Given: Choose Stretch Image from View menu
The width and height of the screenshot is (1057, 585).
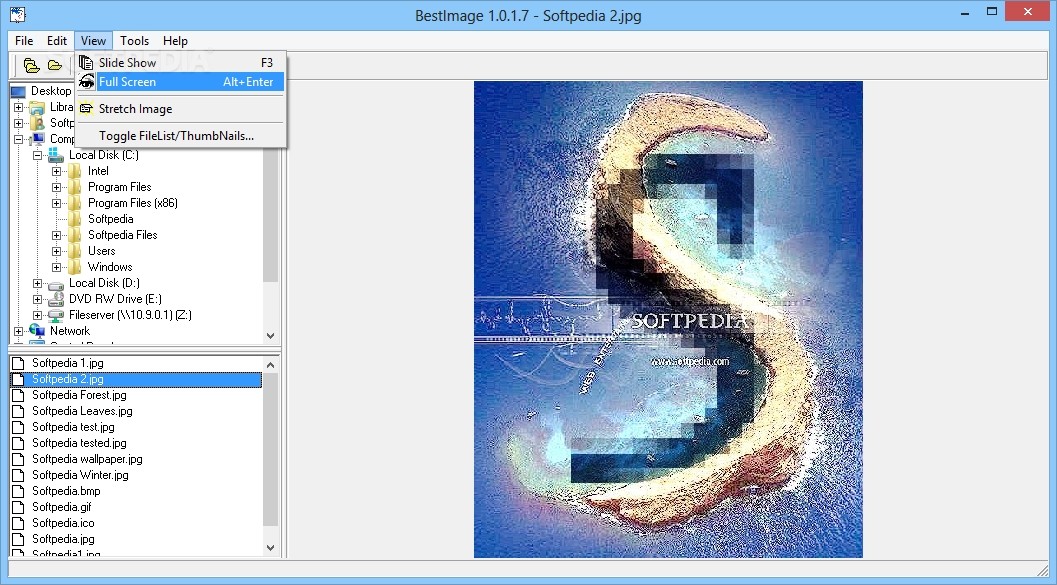Looking at the screenshot, I should [x=181, y=109].
